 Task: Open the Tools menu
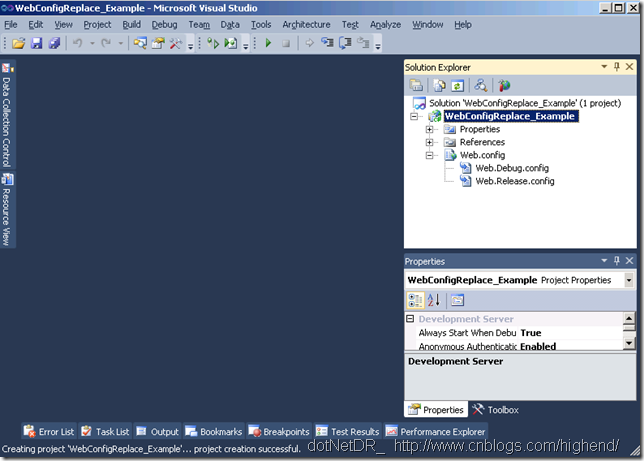[x=261, y=25]
